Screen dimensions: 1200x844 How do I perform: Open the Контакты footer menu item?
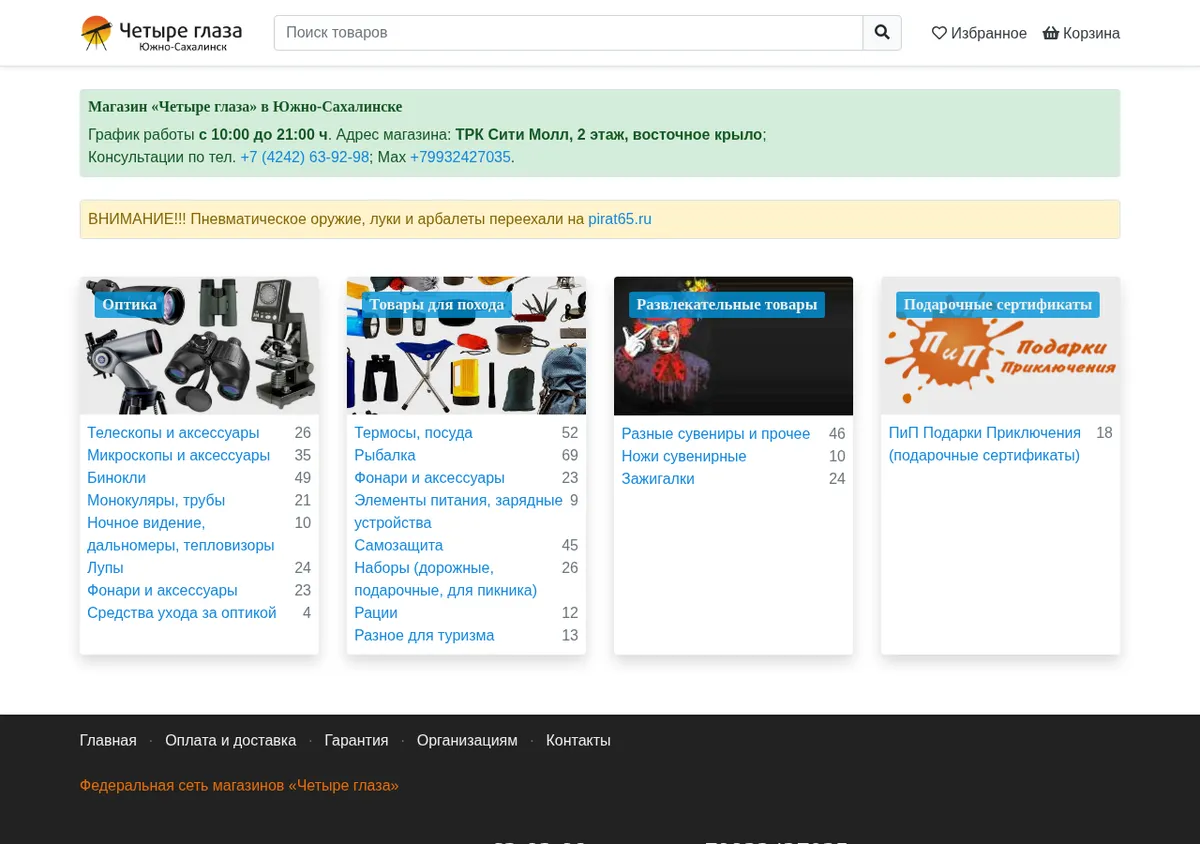click(578, 741)
